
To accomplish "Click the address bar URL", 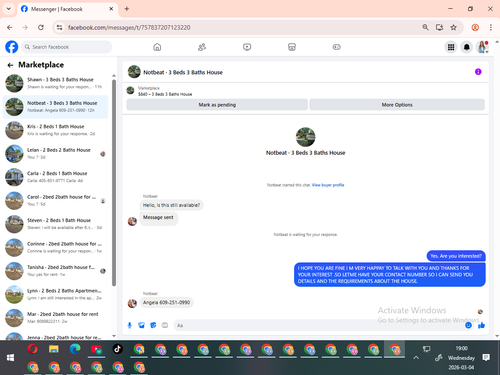I will click(129, 27).
